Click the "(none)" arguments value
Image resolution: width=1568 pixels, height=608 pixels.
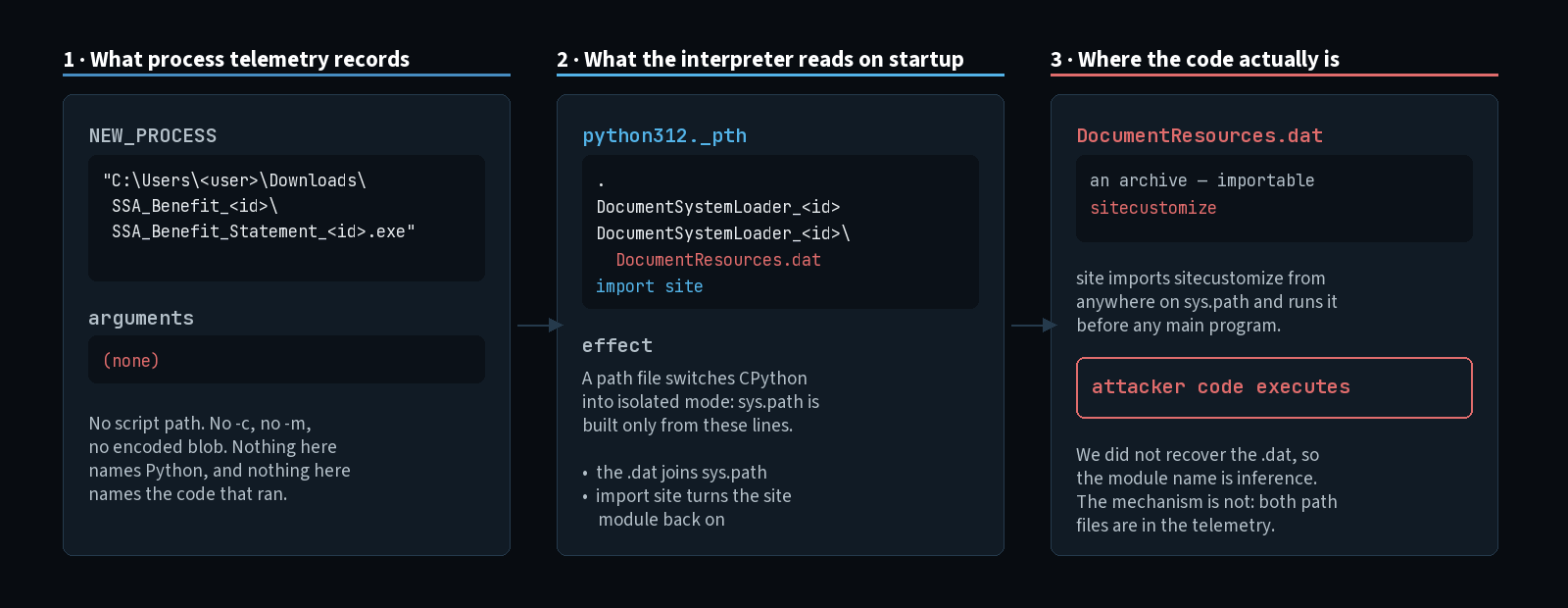tap(131, 361)
